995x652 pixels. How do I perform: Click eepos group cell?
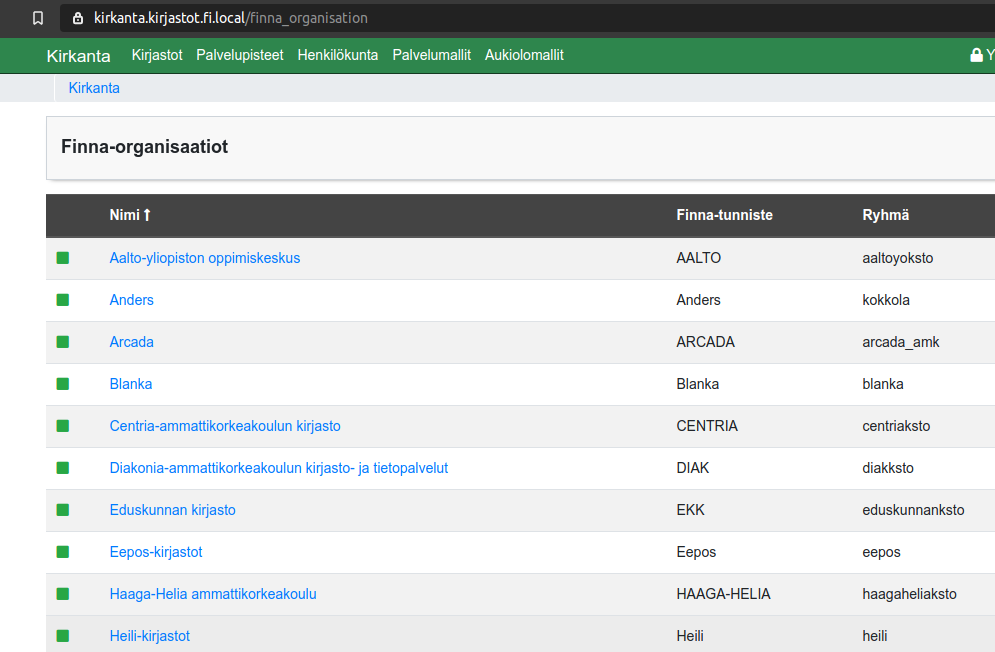[x=881, y=552]
